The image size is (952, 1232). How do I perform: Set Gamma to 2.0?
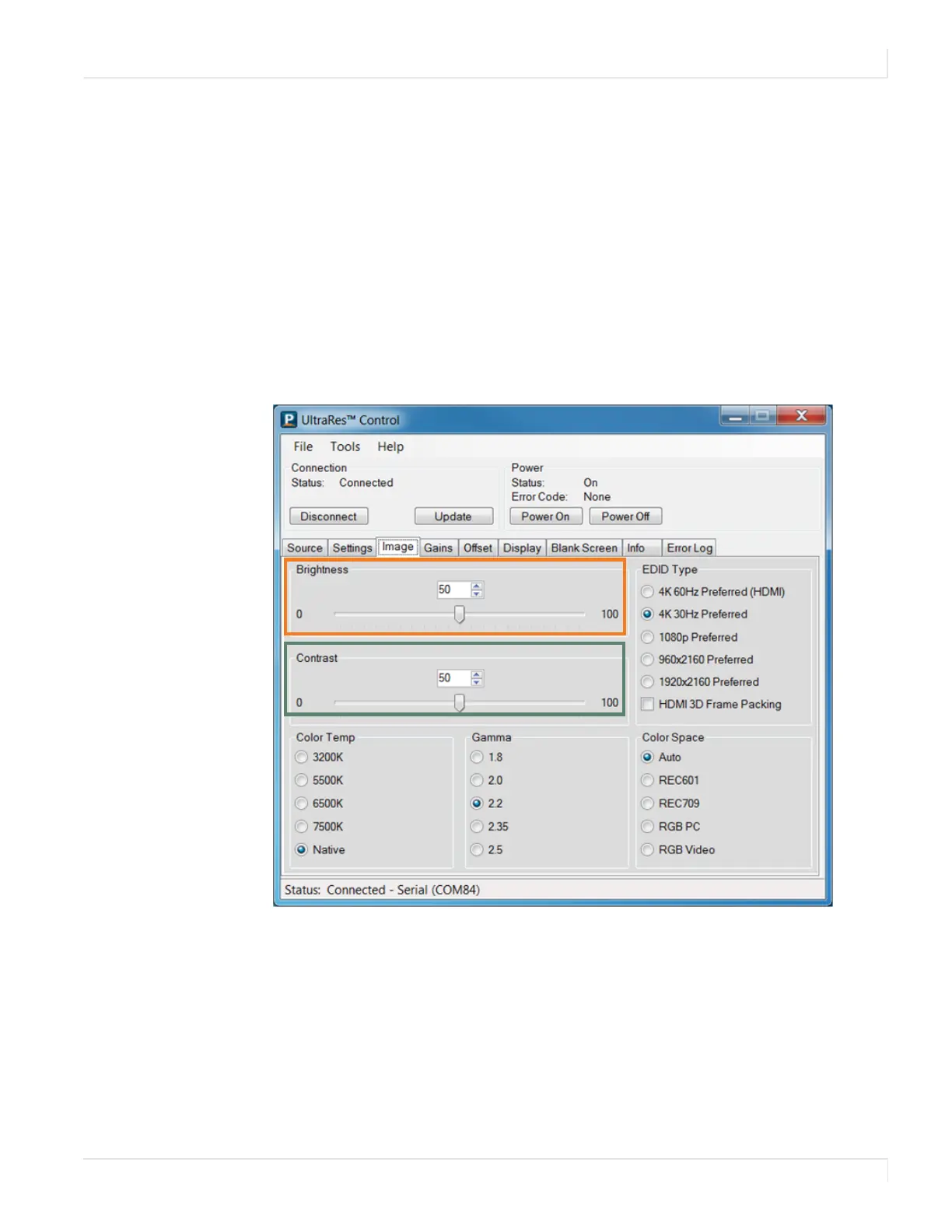point(488,781)
